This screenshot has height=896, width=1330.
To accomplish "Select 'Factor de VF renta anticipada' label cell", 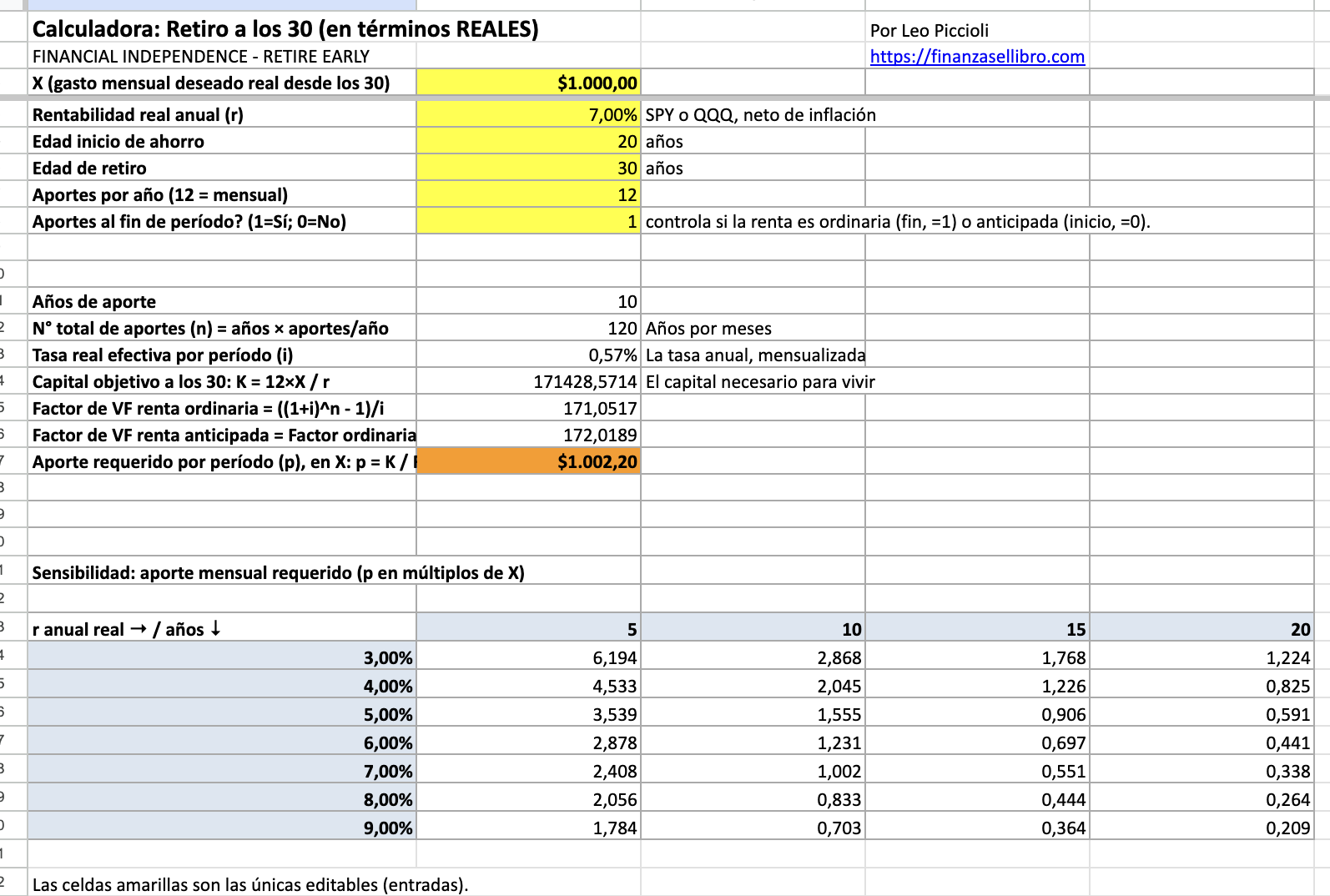I will tap(224, 435).
